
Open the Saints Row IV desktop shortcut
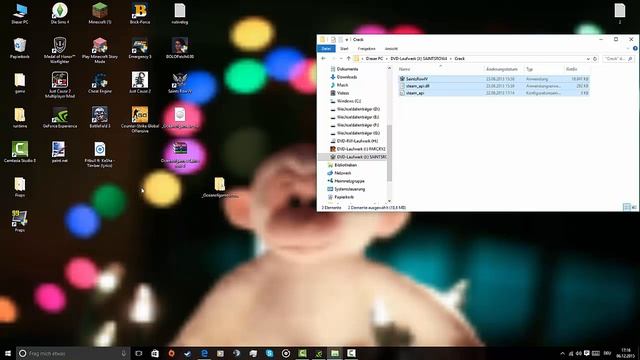[180, 83]
